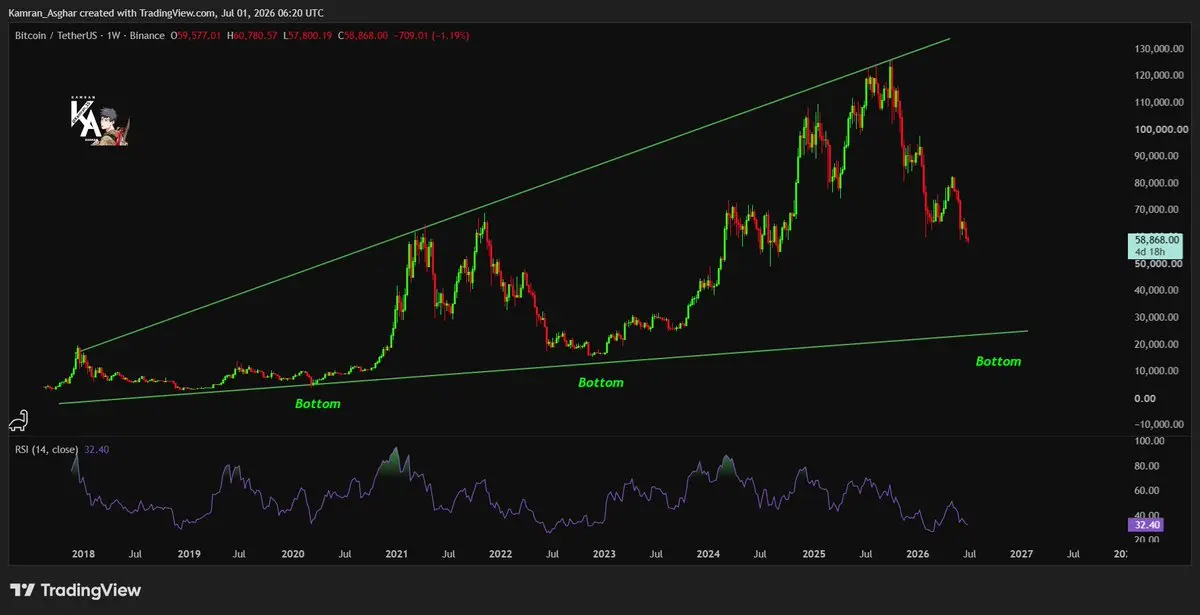Screen dimensions: 1200x615
Task: Click the header text 'created with TradingView.com'
Action: 147,12
